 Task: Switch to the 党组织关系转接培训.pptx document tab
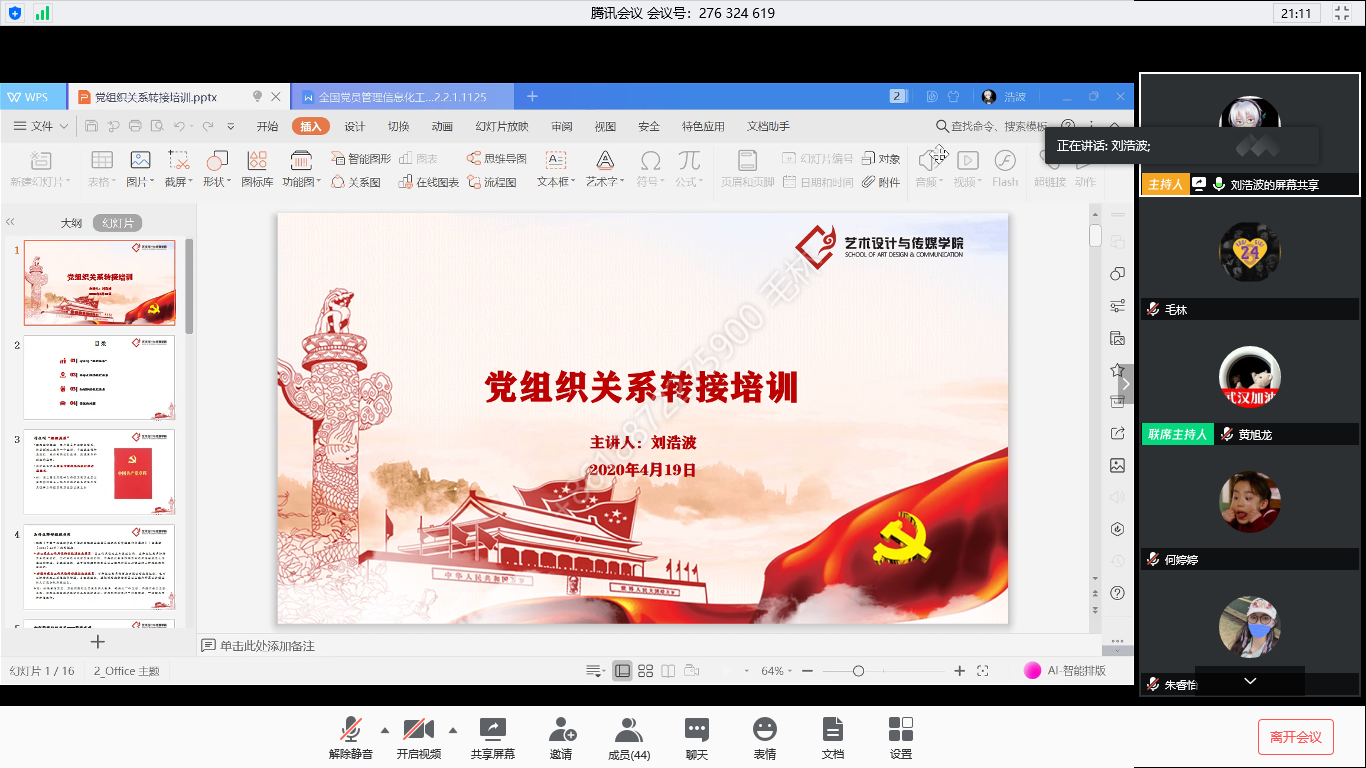click(156, 97)
